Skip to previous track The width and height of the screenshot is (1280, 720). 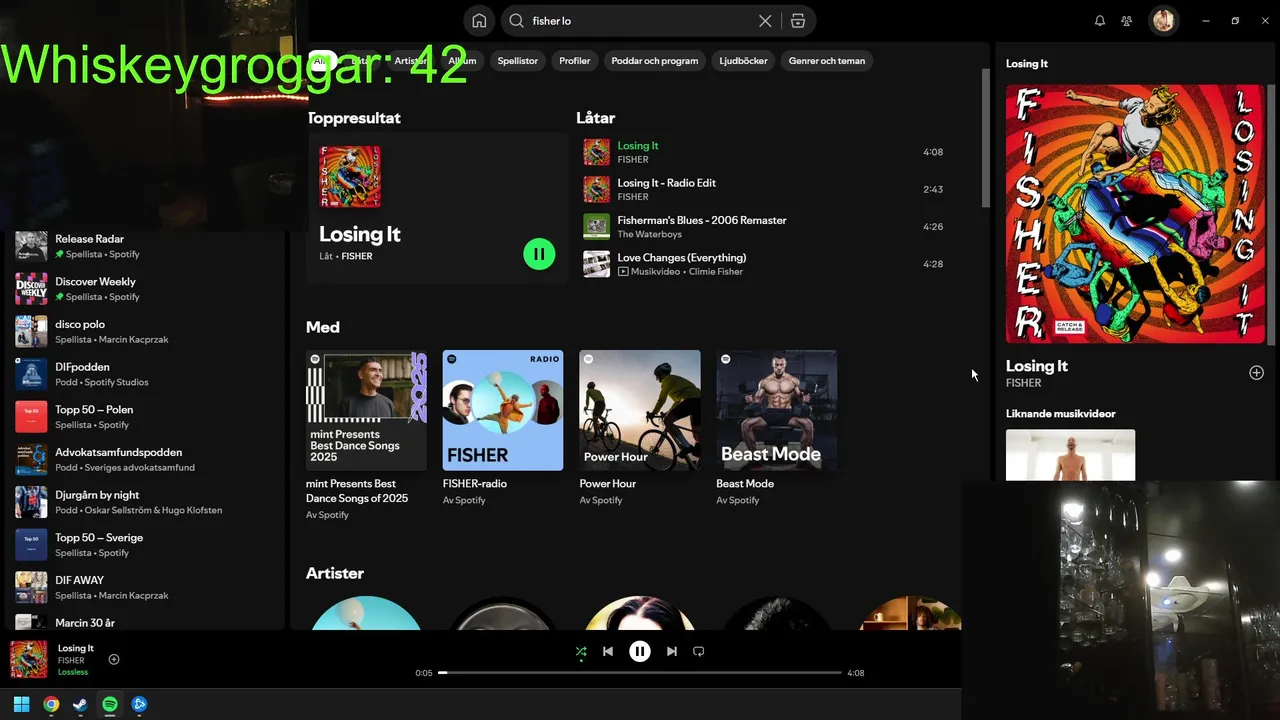point(608,651)
